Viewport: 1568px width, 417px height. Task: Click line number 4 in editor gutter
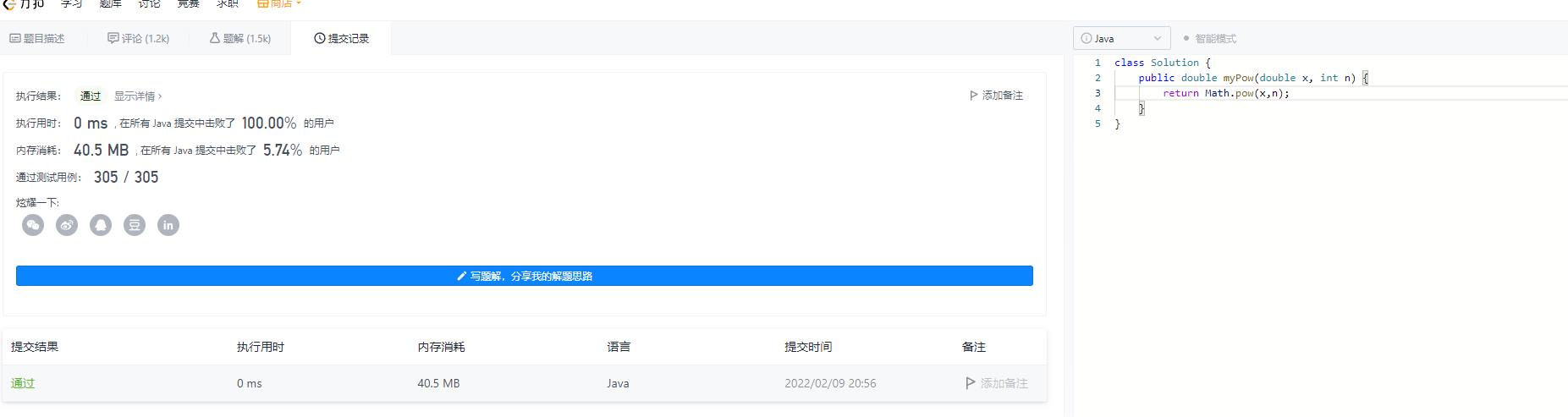coord(1098,108)
